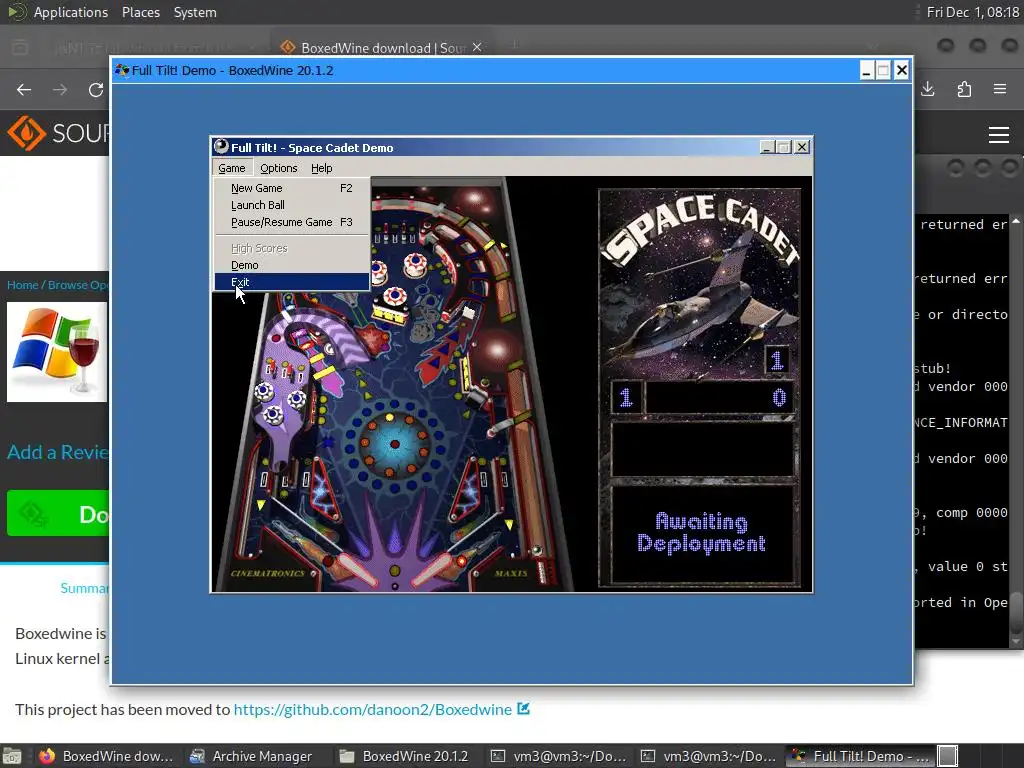Image resolution: width=1024 pixels, height=768 pixels.
Task: Open the System menu
Action: click(x=195, y=12)
